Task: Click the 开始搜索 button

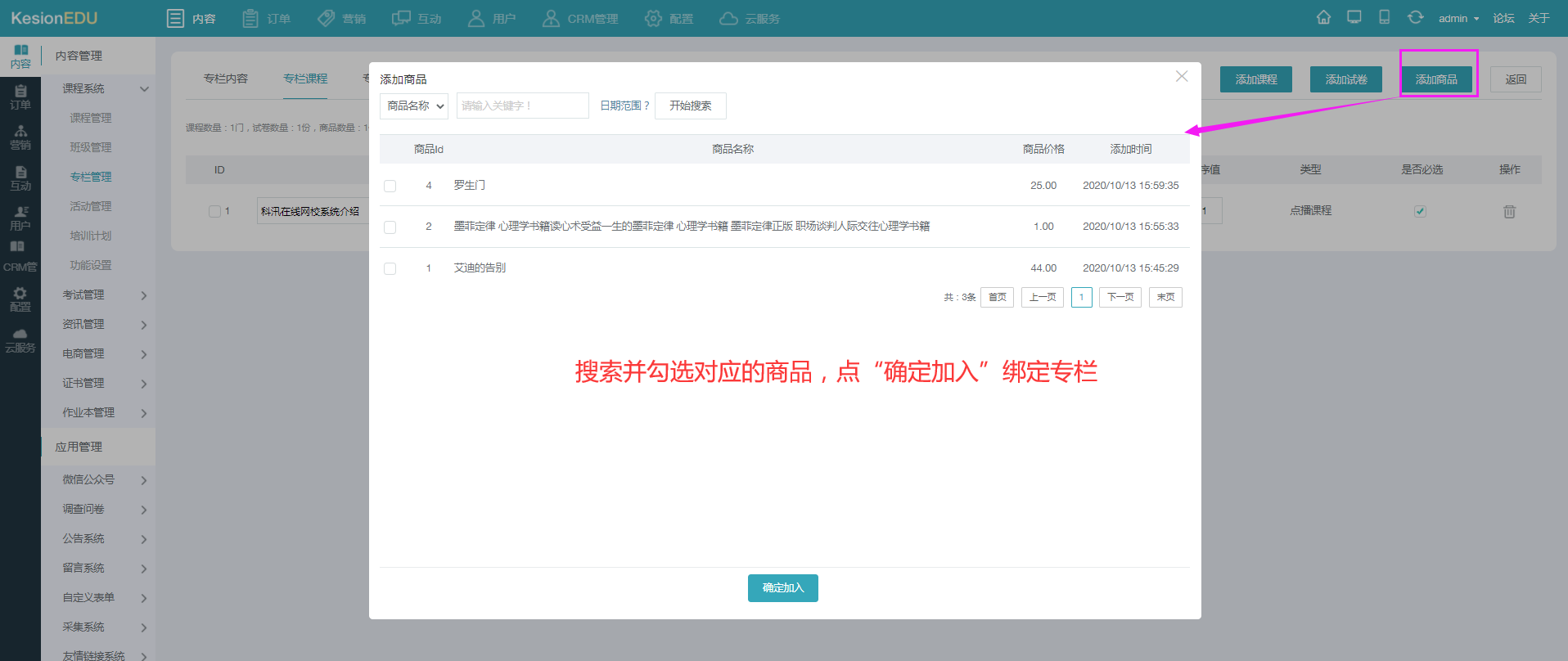Action: pos(691,106)
